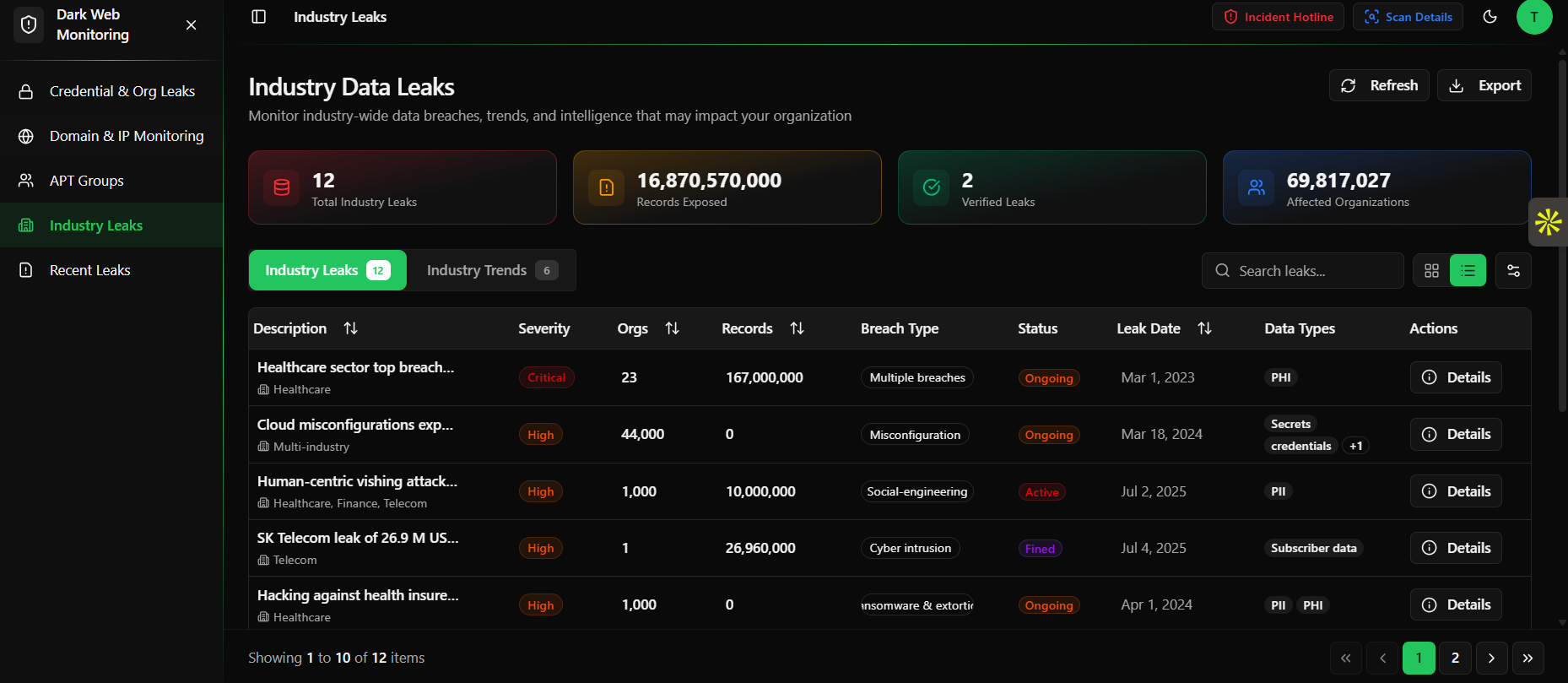1568x683 pixels.
Task: Go to the last page arrow
Action: 1527,658
